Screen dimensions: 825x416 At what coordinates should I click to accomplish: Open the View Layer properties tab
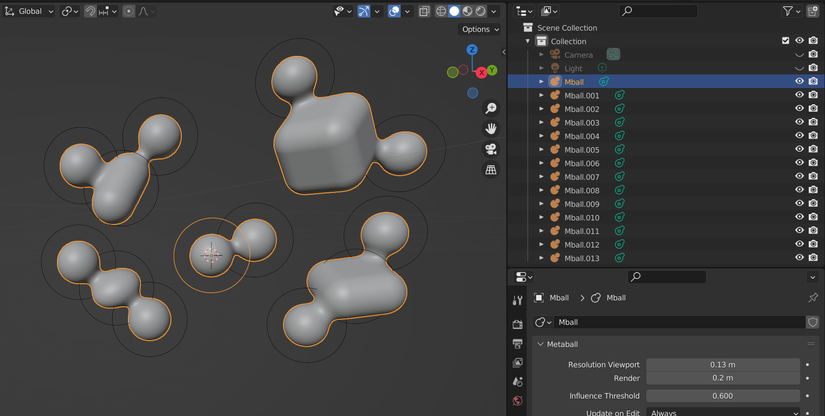(518, 362)
